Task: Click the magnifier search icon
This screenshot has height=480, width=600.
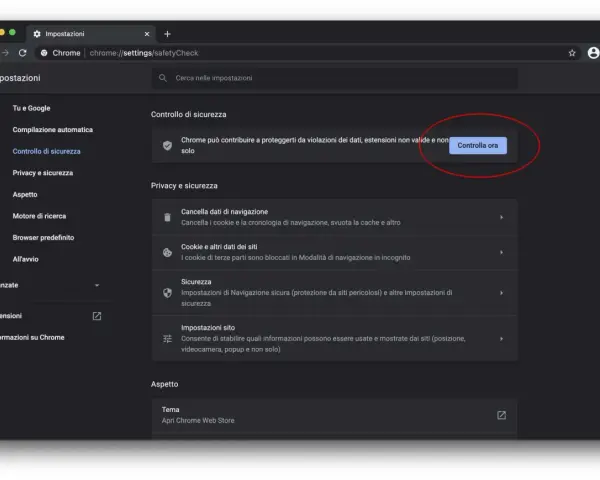Action: click(163, 78)
